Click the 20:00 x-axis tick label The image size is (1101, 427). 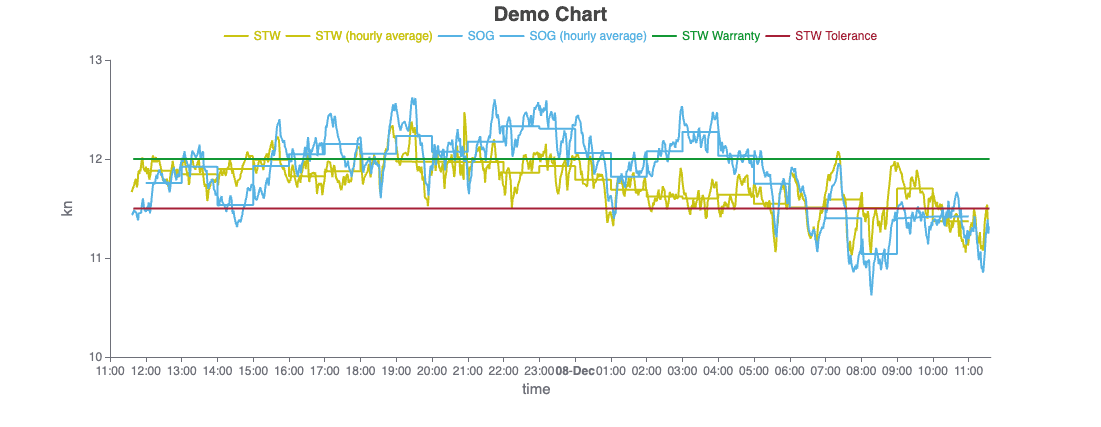433,369
